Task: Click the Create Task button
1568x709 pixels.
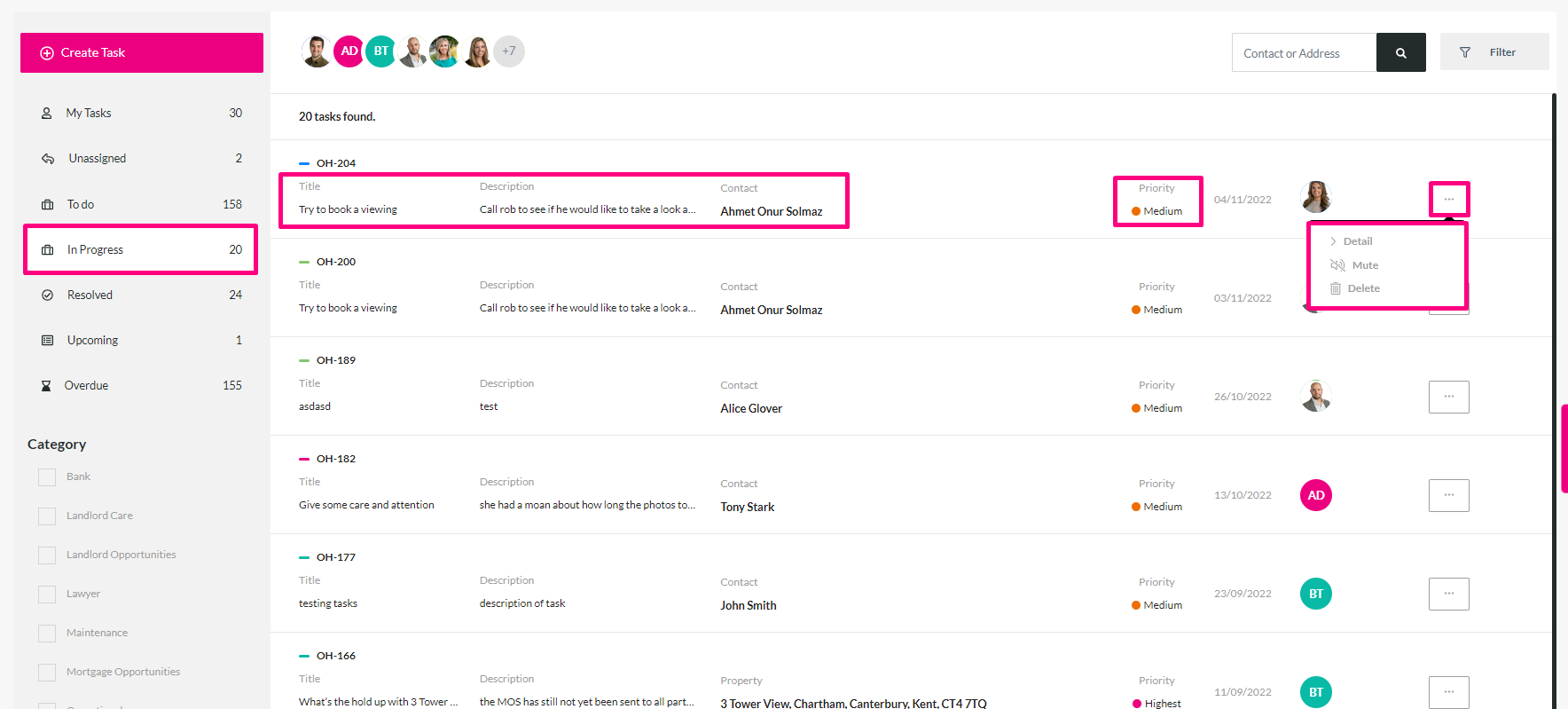Action: pyautogui.click(x=142, y=52)
